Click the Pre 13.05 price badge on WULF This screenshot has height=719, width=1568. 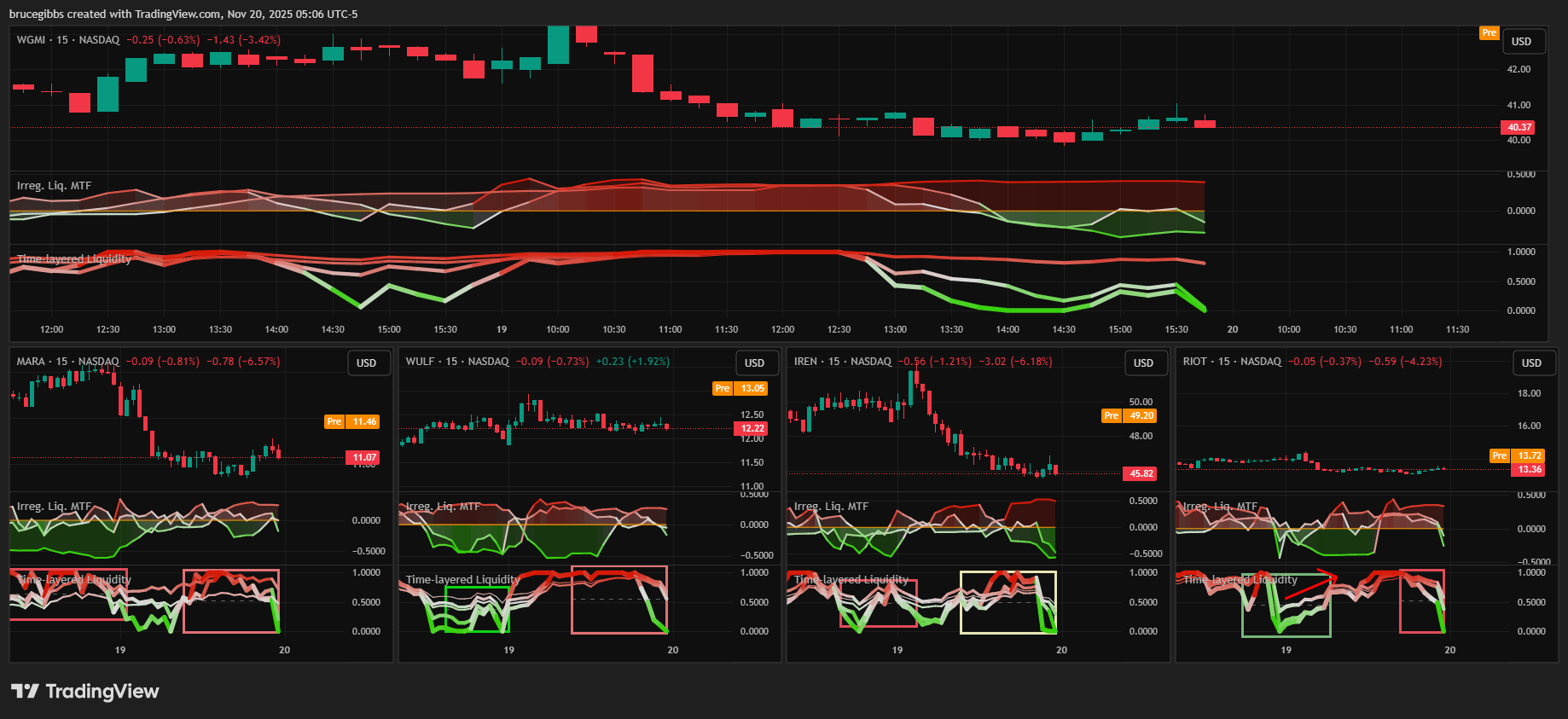pos(740,389)
